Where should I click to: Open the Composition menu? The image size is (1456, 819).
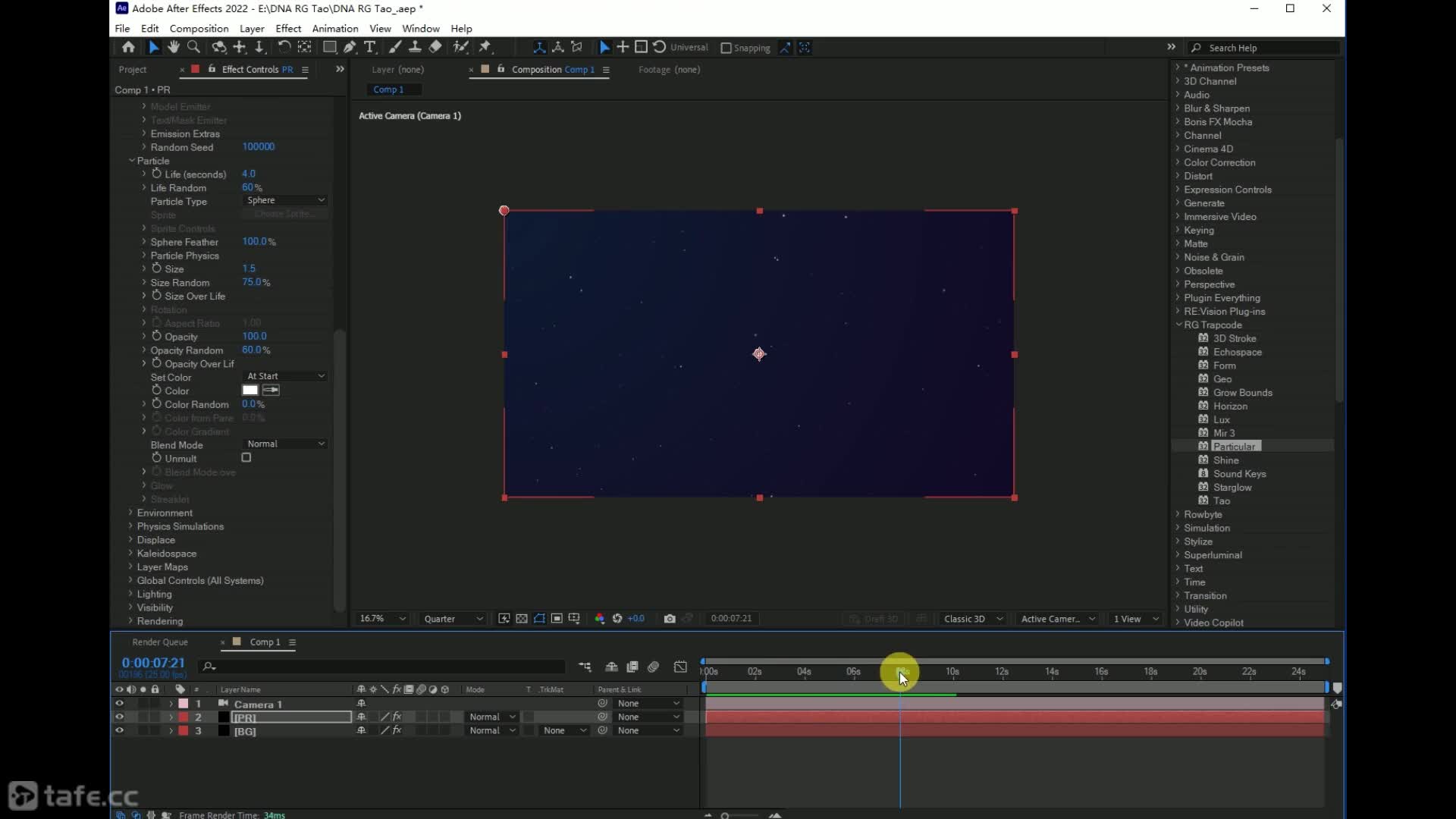pos(199,28)
